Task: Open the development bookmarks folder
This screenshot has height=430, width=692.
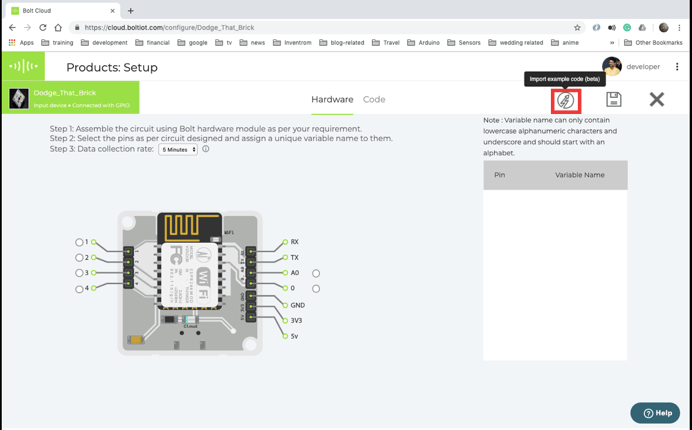Action: (105, 43)
